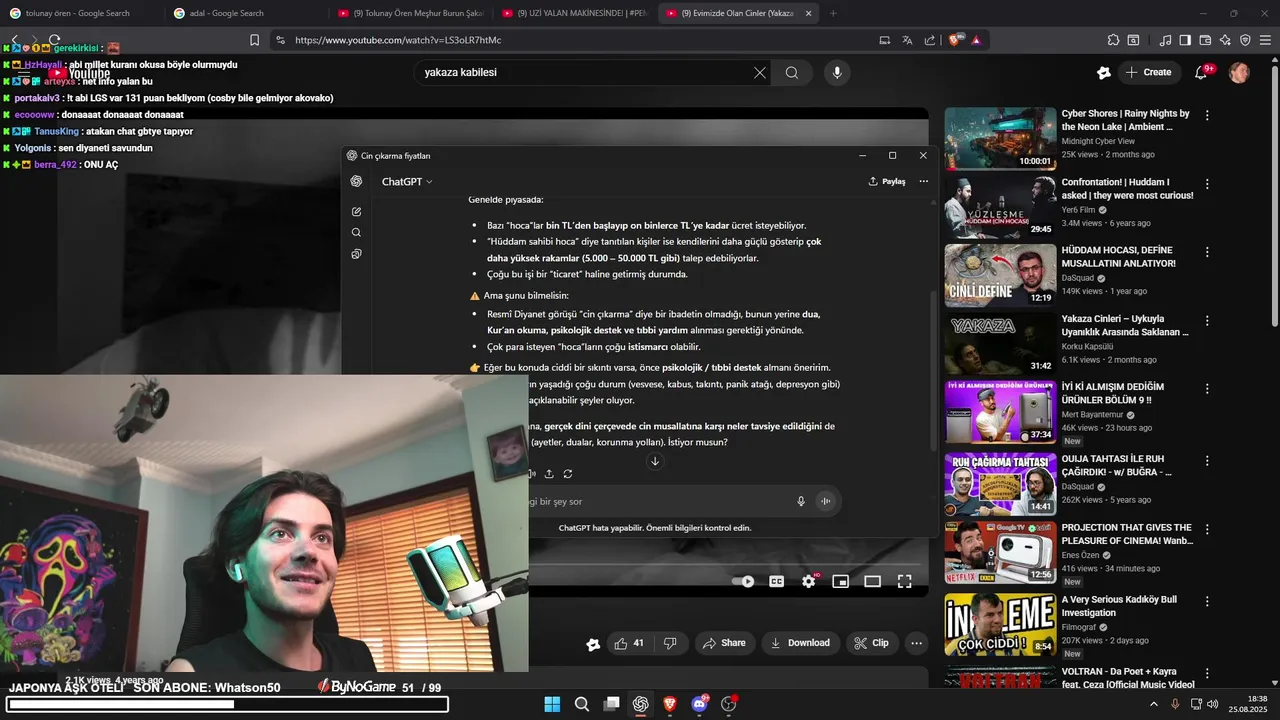The height and width of the screenshot is (720, 1280).
Task: Click the ChatGPT response share-upload icon
Action: coord(549,474)
